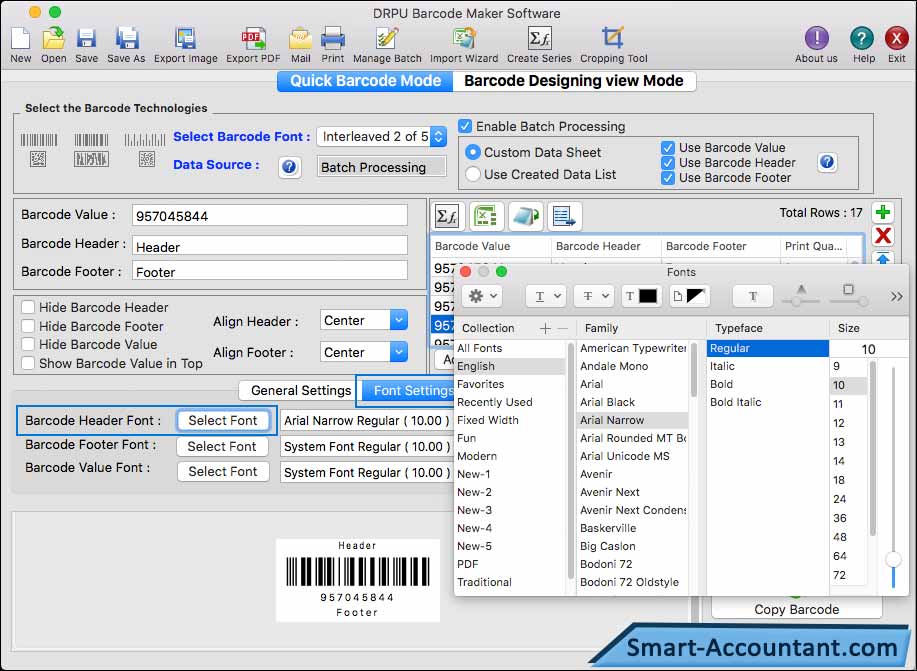
Task: Click Select Font for Barcode Footer
Action: 222,446
